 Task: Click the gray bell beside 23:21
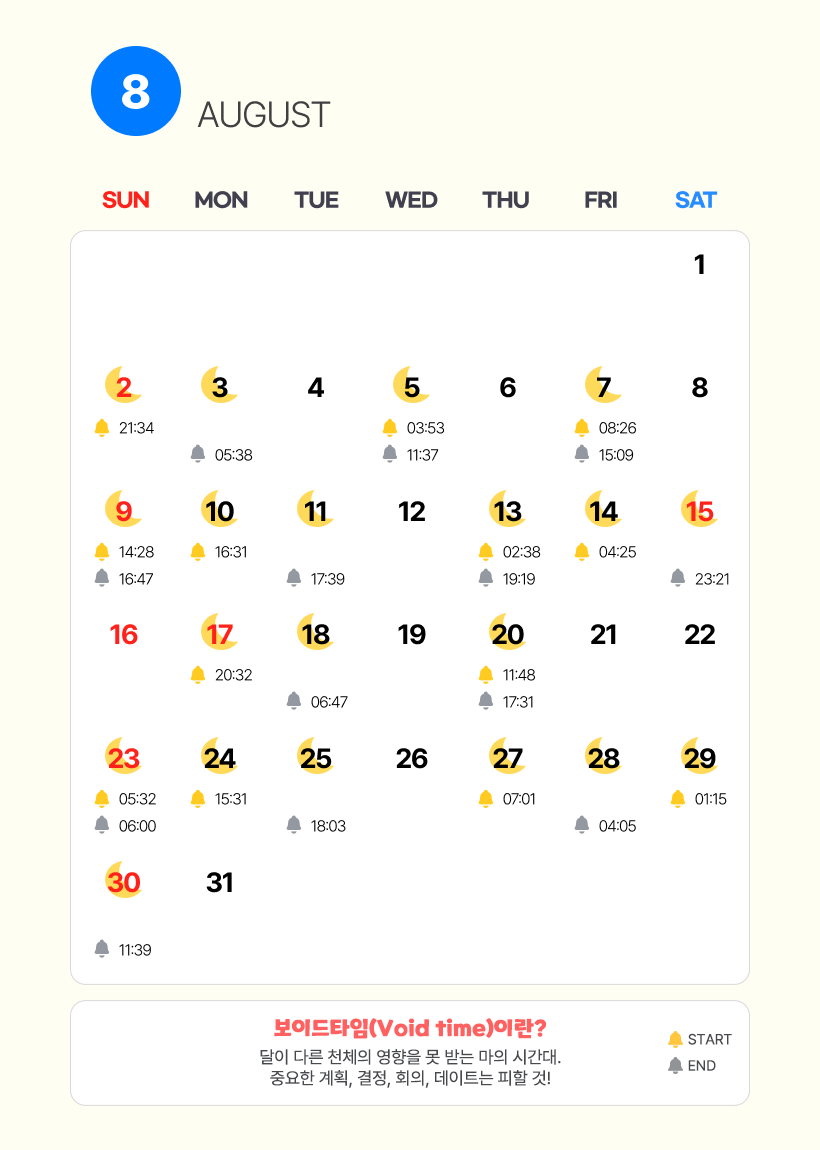click(x=678, y=578)
